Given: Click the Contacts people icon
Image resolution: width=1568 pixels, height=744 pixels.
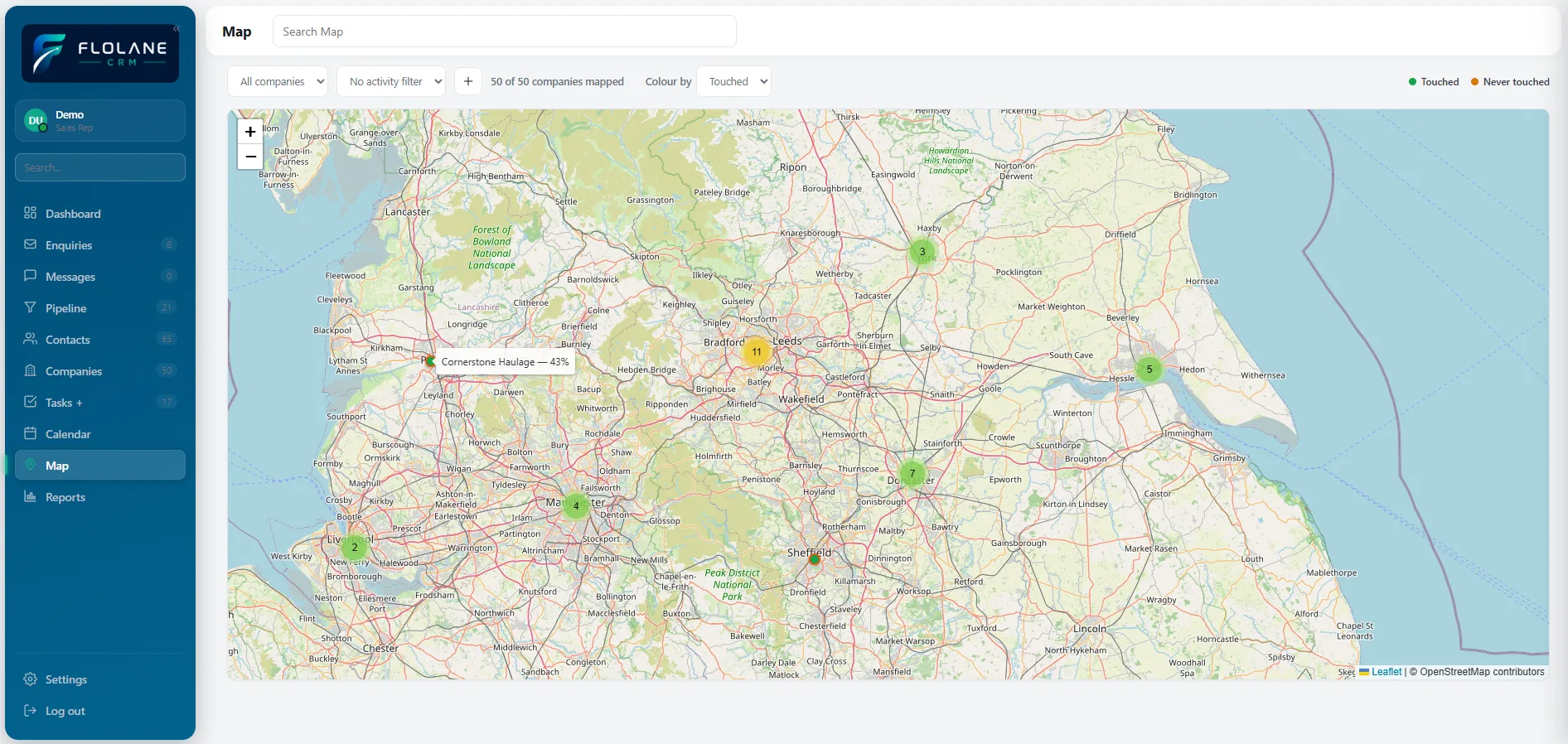Looking at the screenshot, I should click(x=31, y=339).
